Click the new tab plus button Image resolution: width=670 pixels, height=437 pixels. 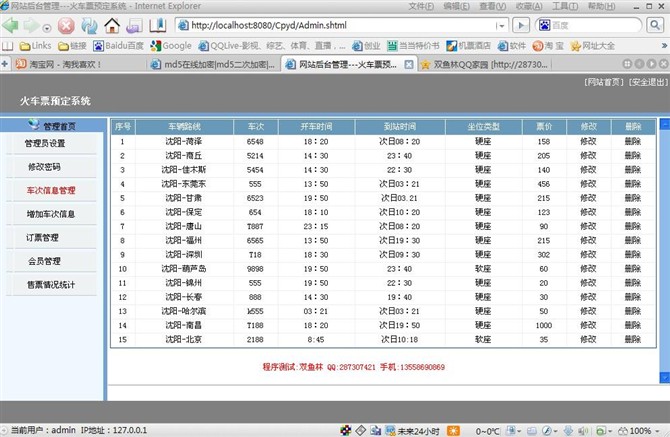click(x=4, y=64)
